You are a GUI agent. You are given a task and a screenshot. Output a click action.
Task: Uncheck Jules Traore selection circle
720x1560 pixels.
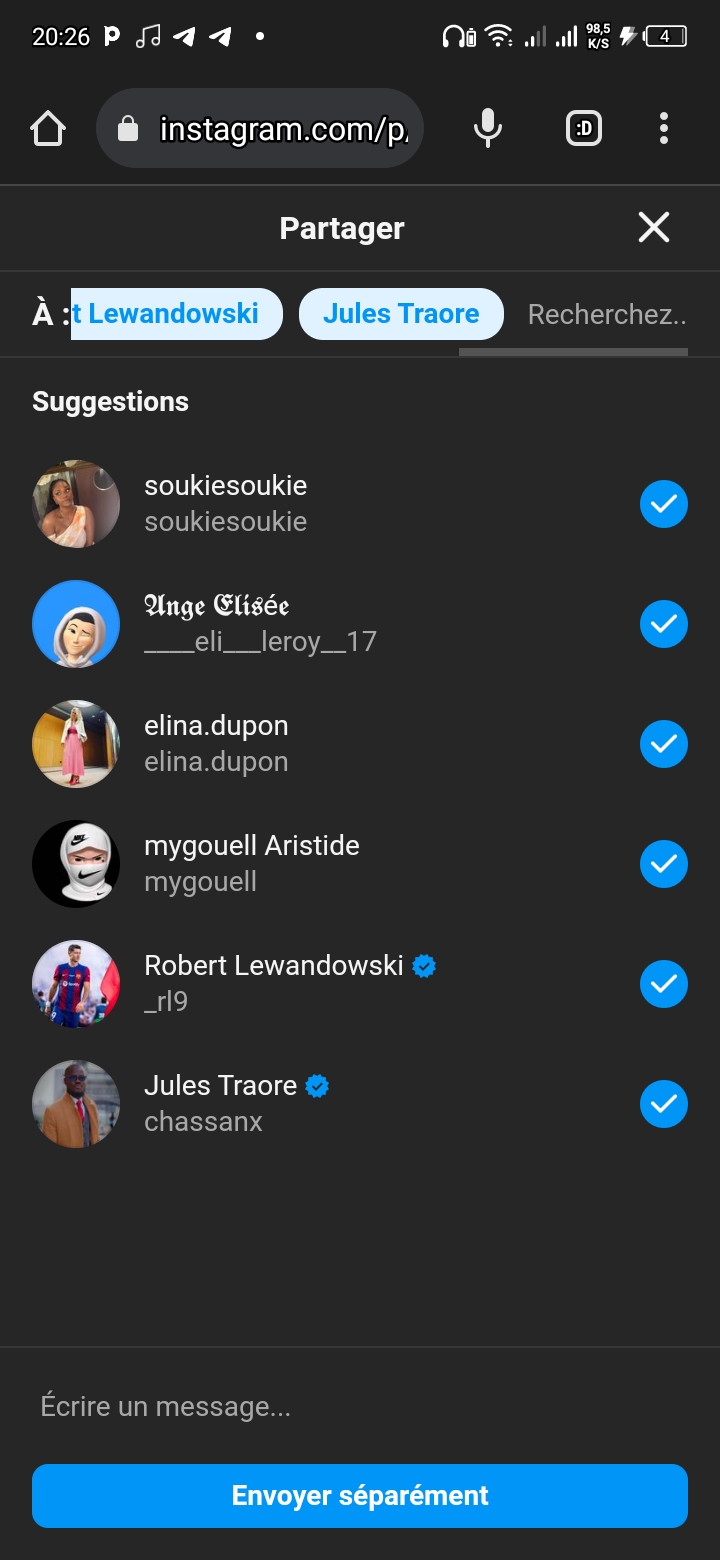(x=664, y=1104)
